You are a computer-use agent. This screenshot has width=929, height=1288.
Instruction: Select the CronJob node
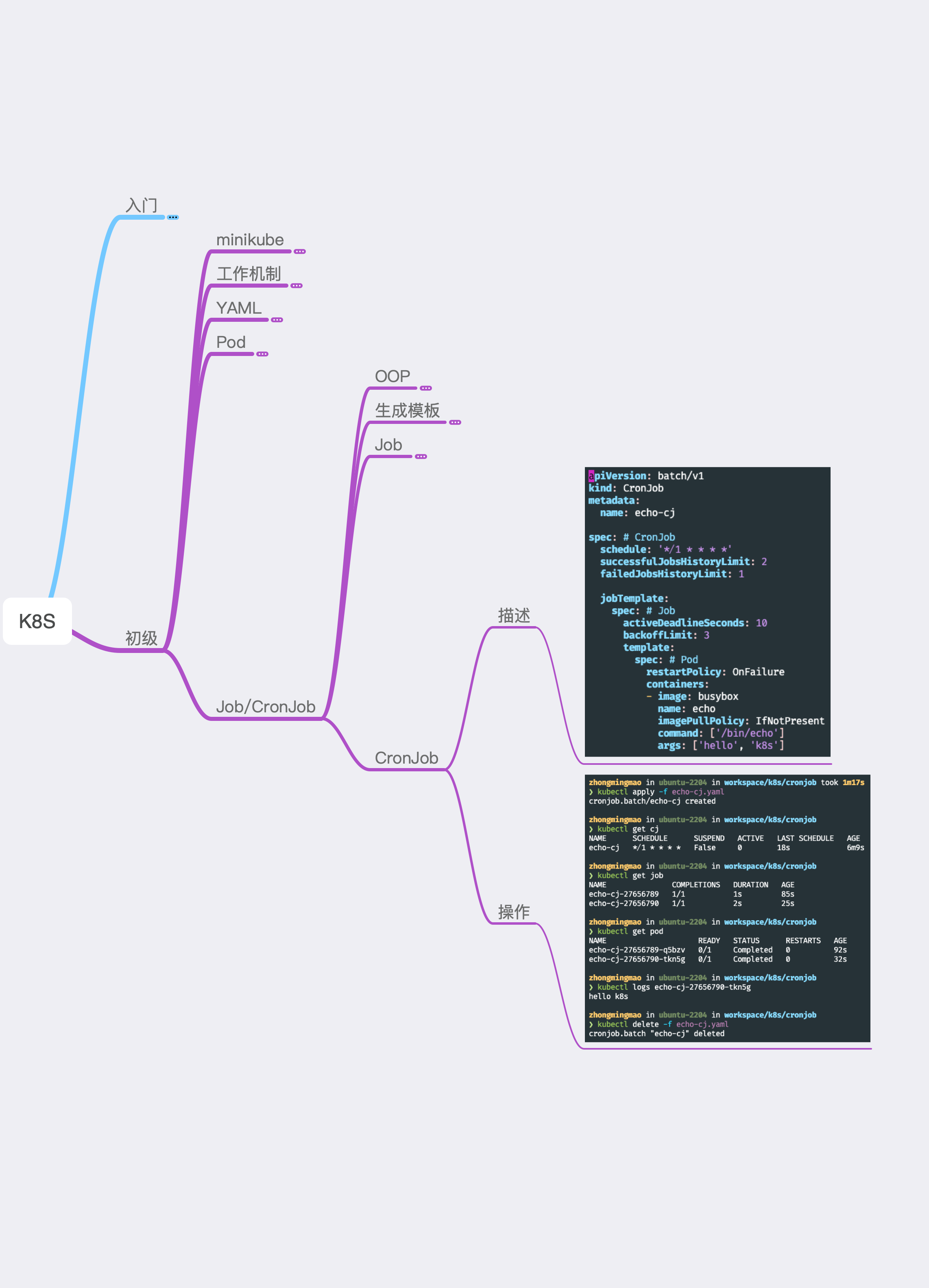(406, 758)
